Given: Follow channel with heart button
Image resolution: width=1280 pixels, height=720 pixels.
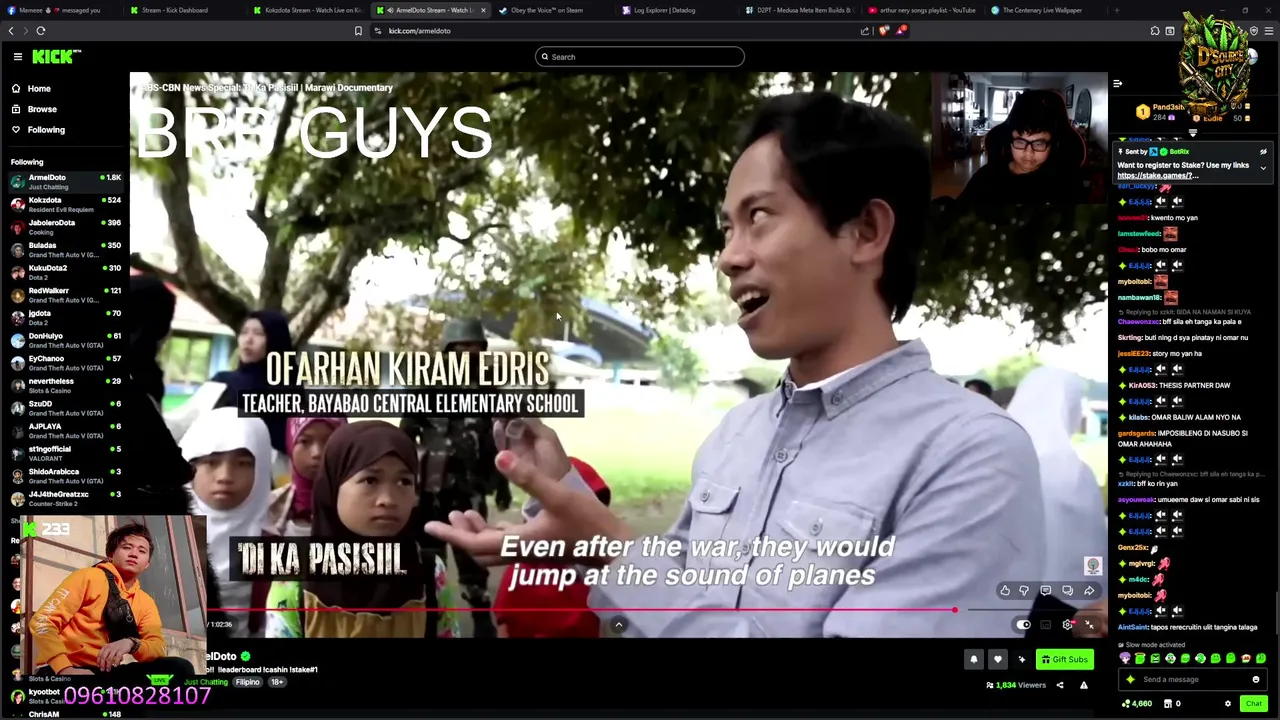Looking at the screenshot, I should [x=997, y=659].
